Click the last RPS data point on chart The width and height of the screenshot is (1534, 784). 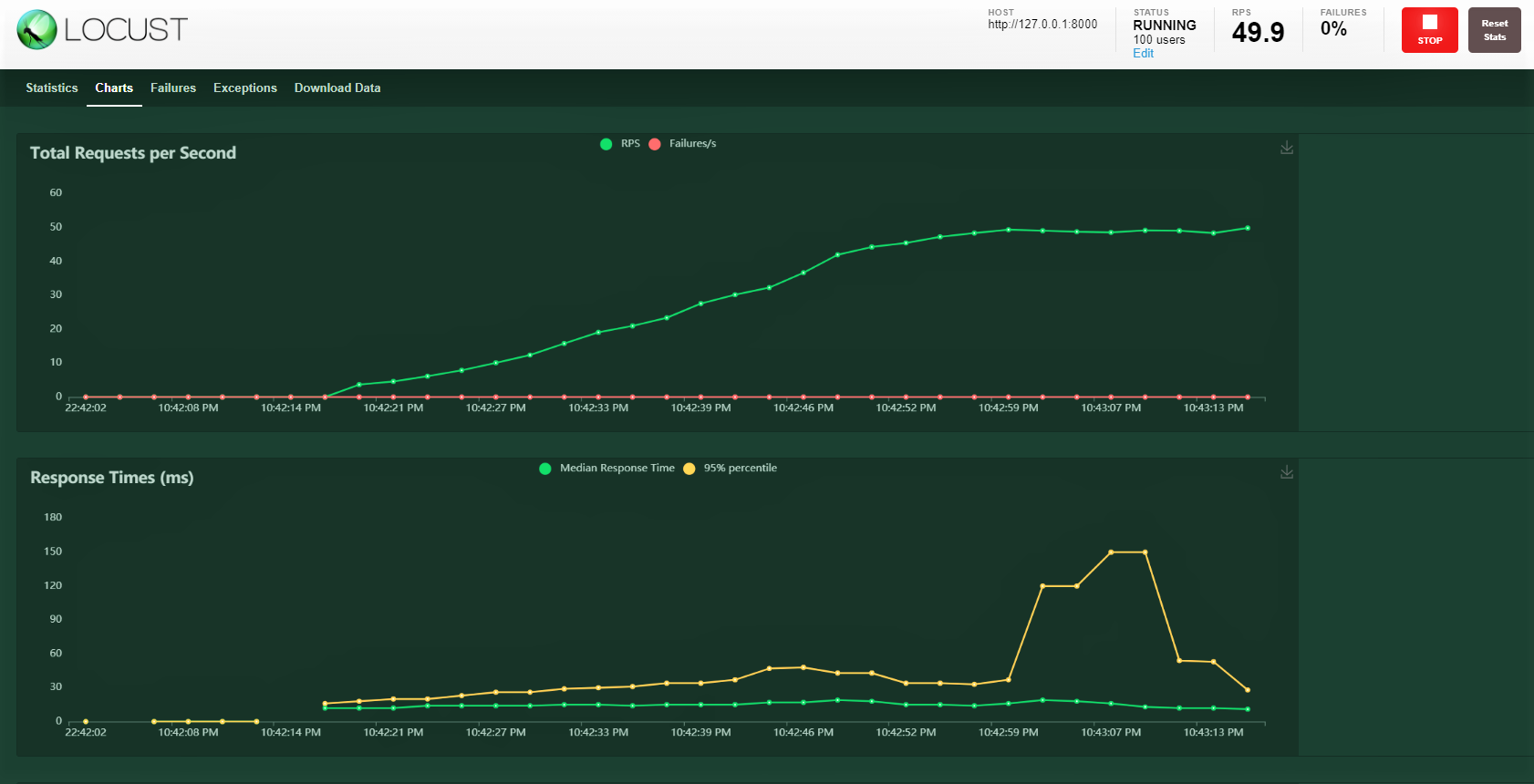(1248, 228)
